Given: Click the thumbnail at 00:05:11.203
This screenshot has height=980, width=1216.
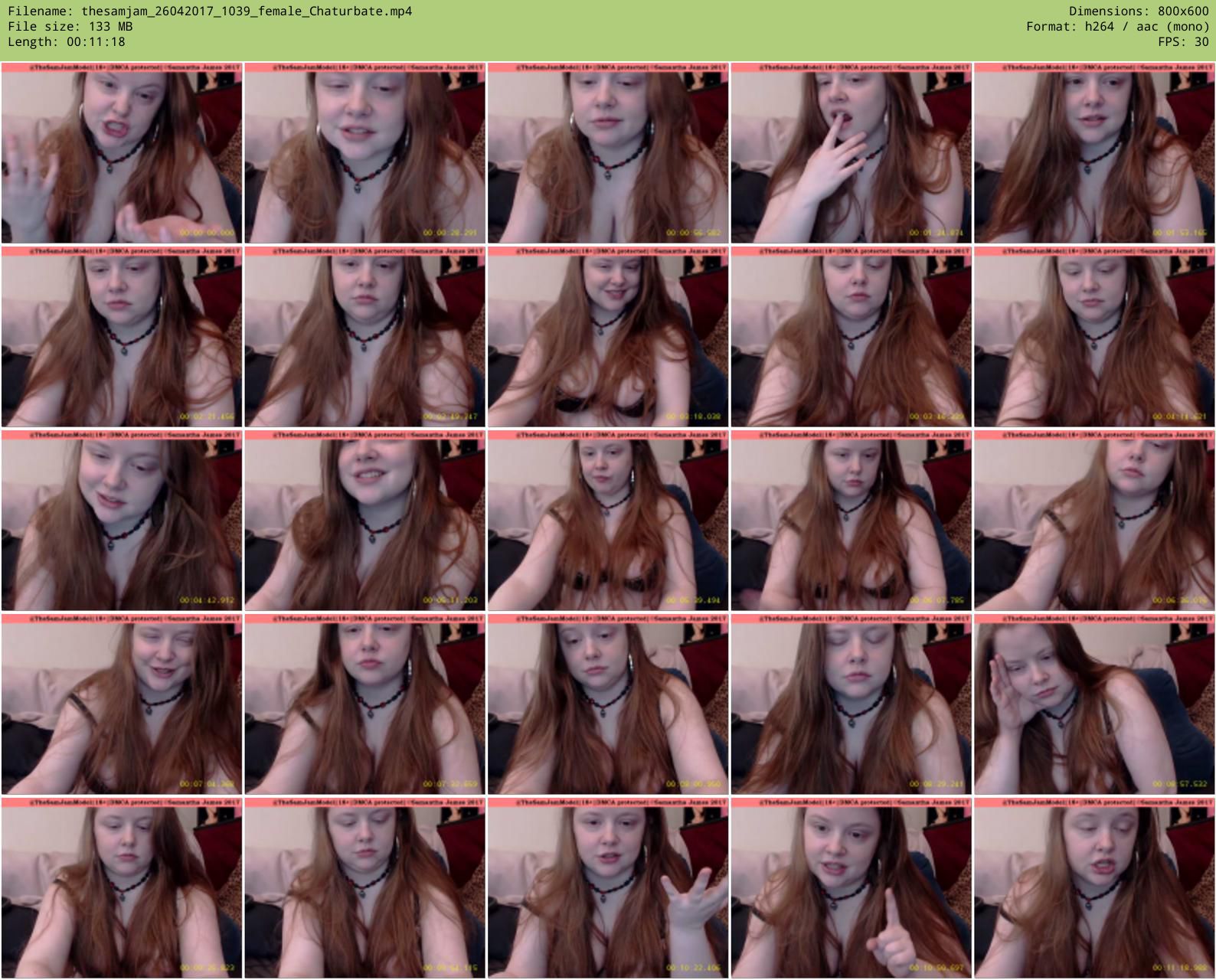Looking at the screenshot, I should (x=364, y=521).
